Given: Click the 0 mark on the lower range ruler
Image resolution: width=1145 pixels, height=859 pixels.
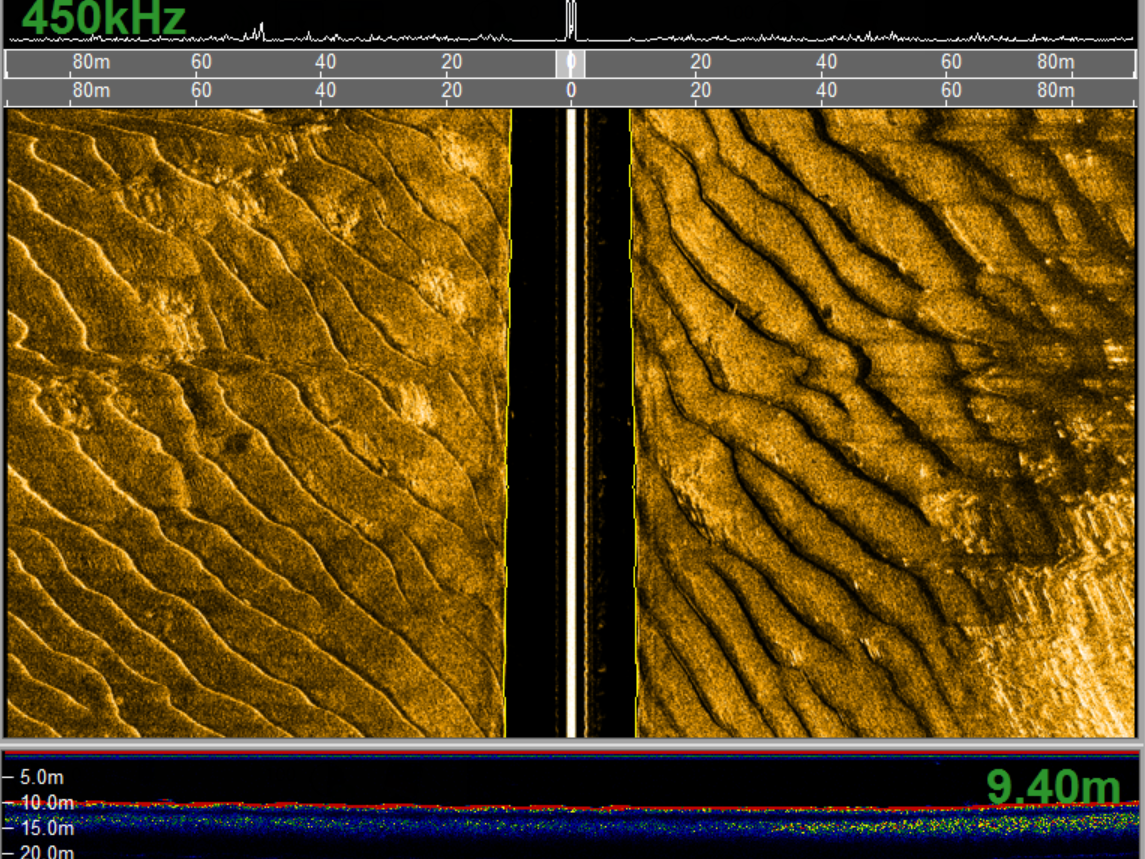Looking at the screenshot, I should coord(571,91).
